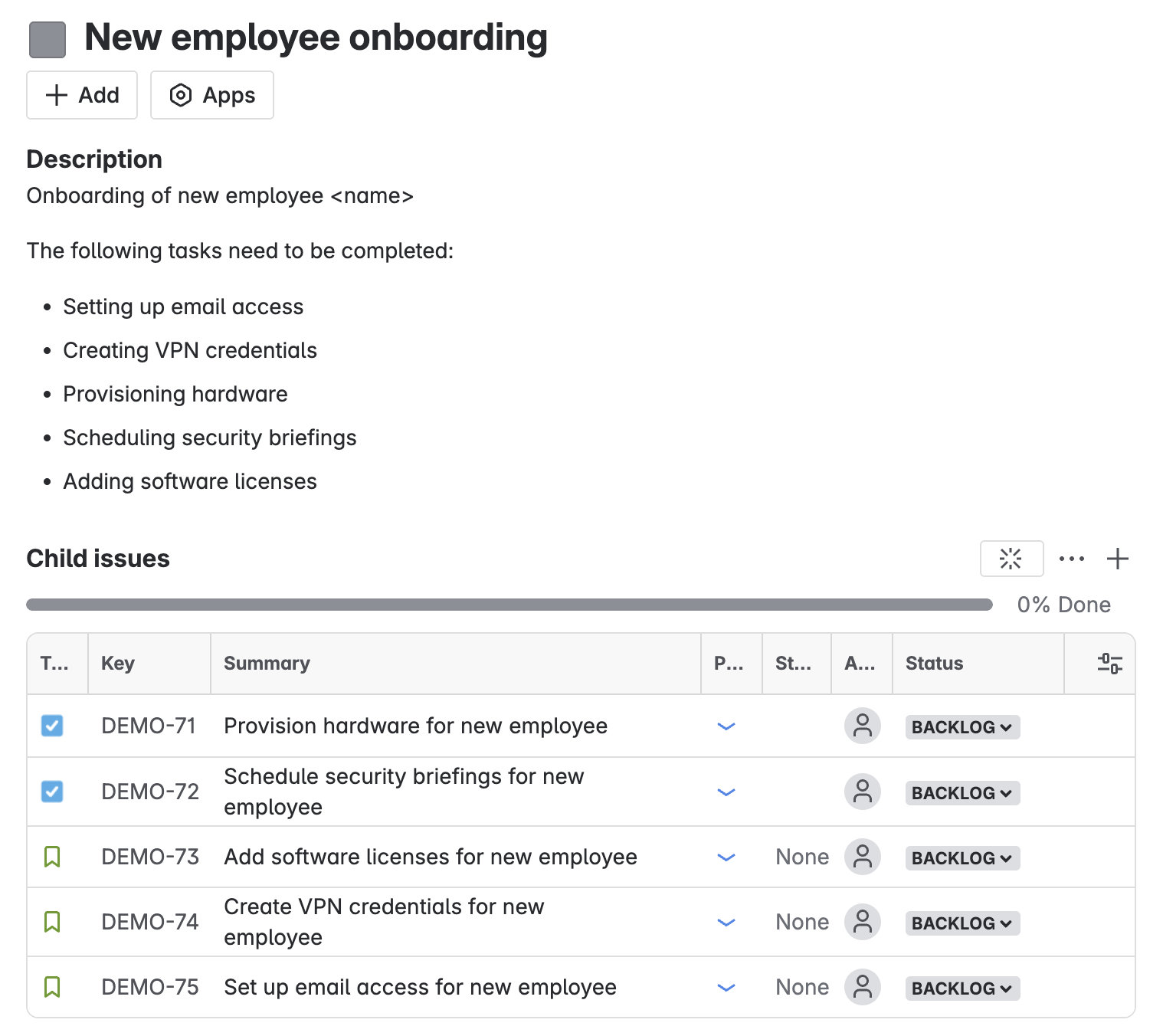Click the gray epic issue type icon
This screenshot has height=1036, width=1163.
pyautogui.click(x=48, y=40)
